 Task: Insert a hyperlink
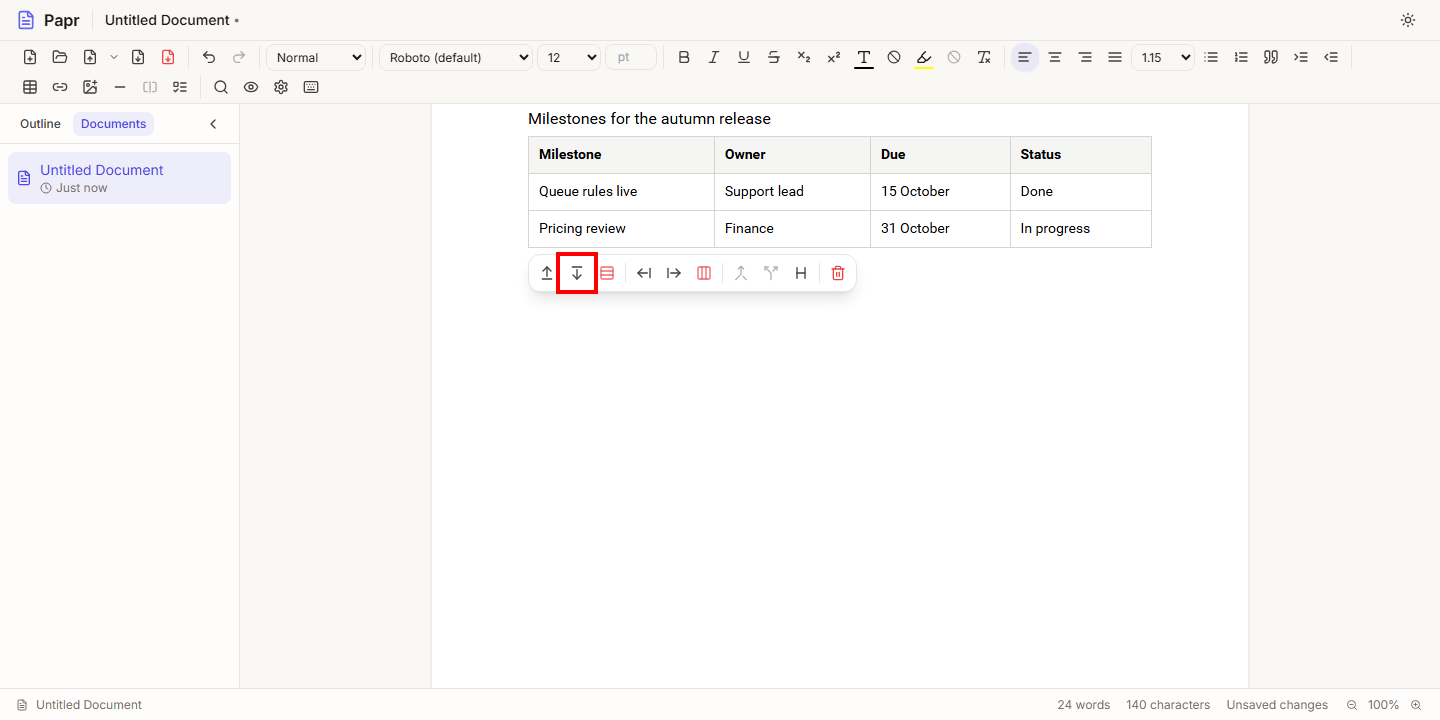60,87
